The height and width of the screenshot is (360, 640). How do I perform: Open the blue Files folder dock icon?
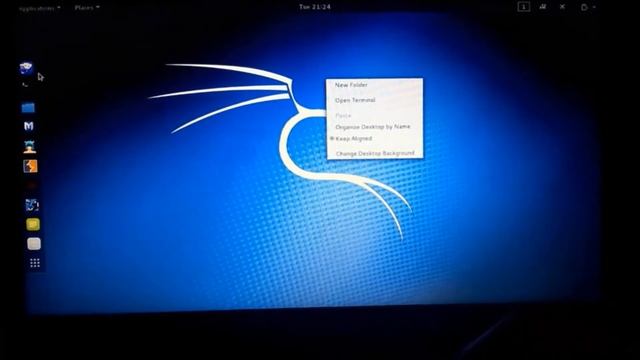[28, 108]
